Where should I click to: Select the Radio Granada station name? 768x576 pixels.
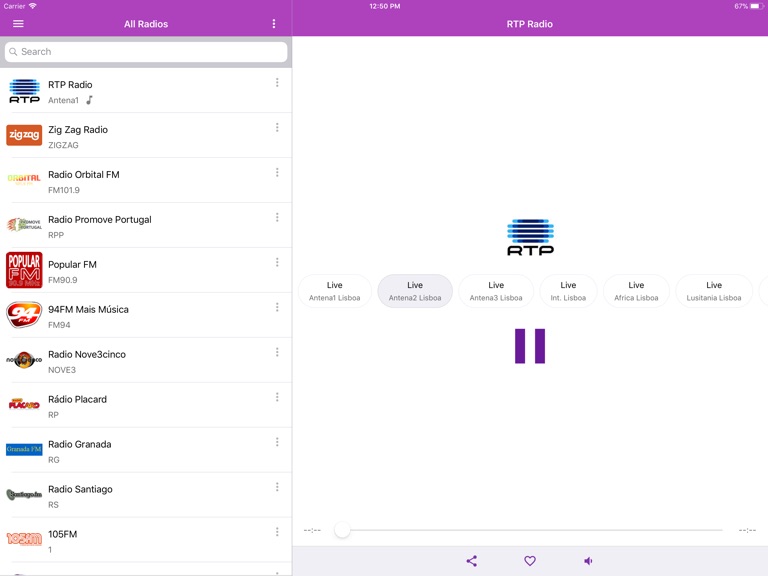(80, 444)
